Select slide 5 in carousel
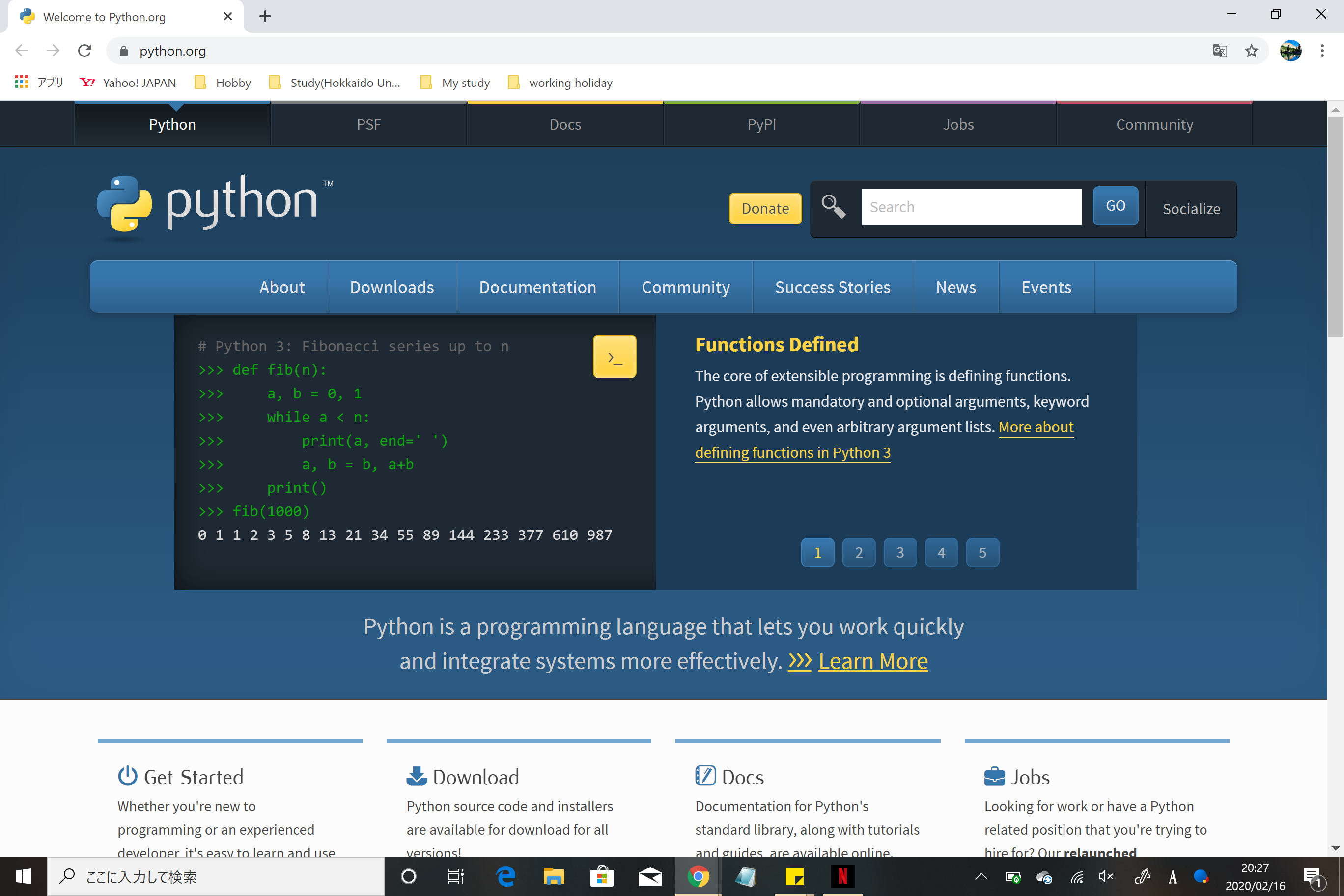This screenshot has width=1344, height=896. [982, 553]
